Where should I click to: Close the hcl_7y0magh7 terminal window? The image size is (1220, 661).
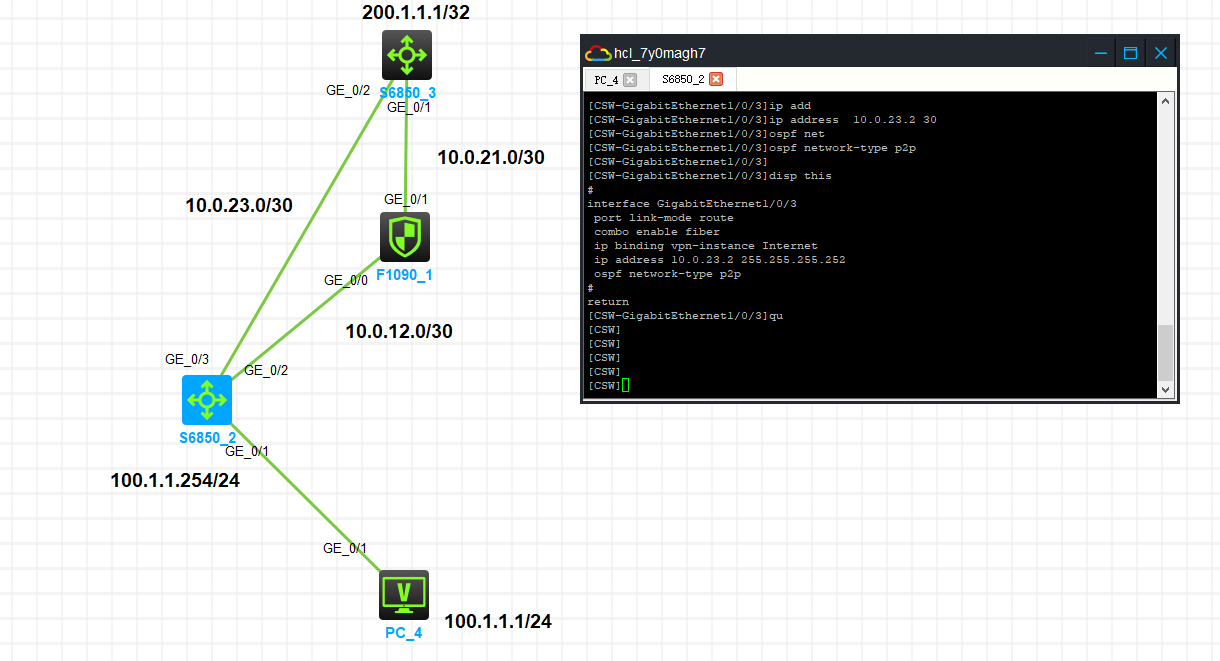(x=1161, y=53)
